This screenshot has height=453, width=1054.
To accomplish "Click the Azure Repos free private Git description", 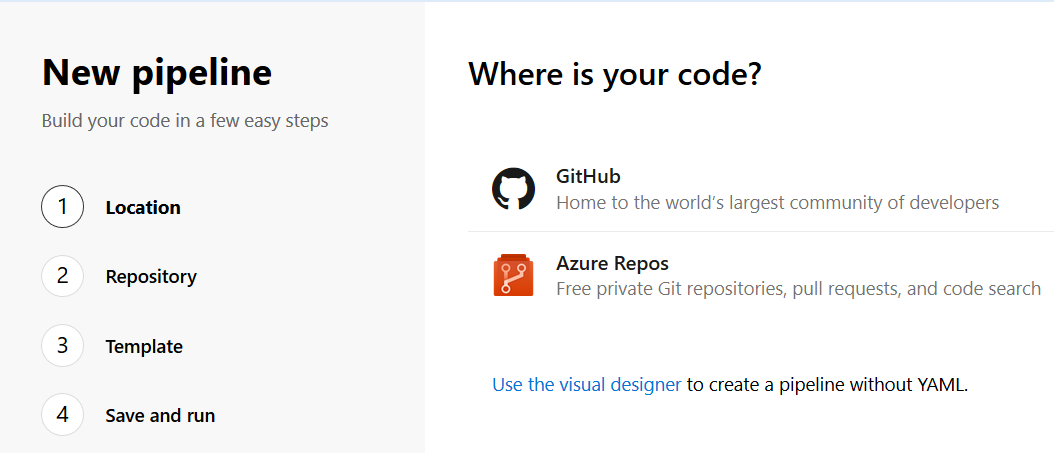I will click(798, 289).
